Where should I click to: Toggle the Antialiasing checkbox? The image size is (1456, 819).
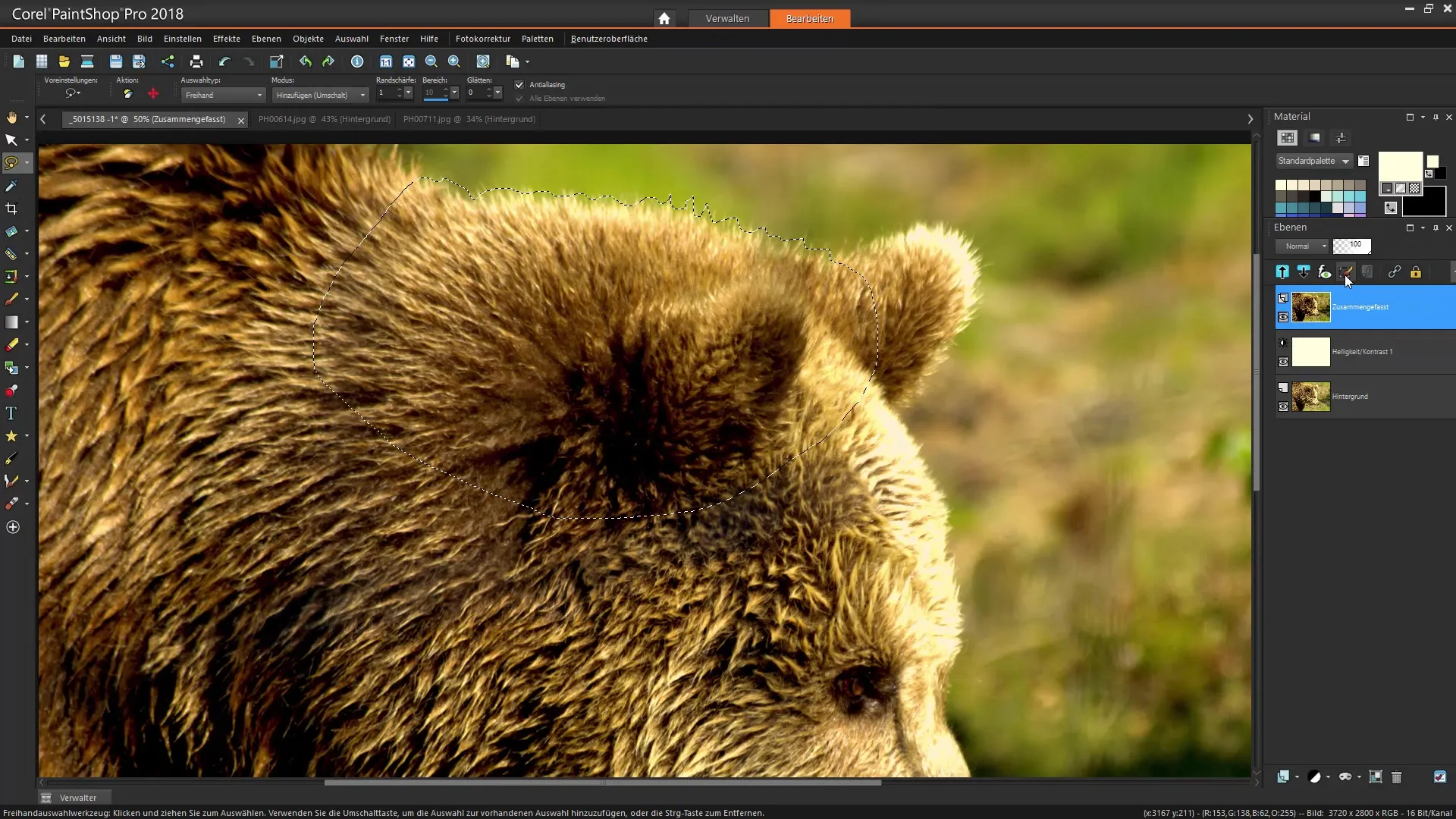tap(519, 84)
